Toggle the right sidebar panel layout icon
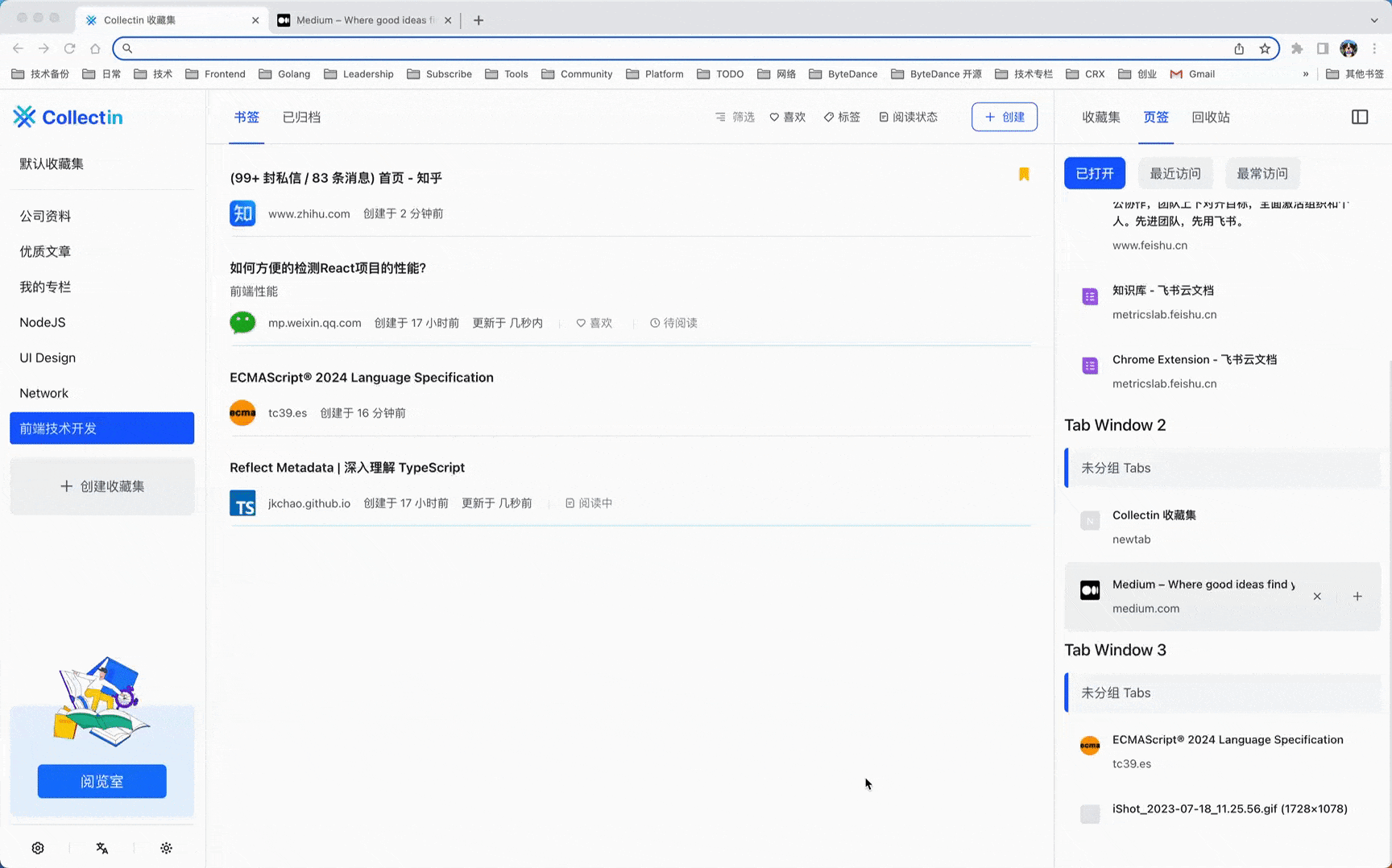The width and height of the screenshot is (1392, 868). click(x=1359, y=117)
